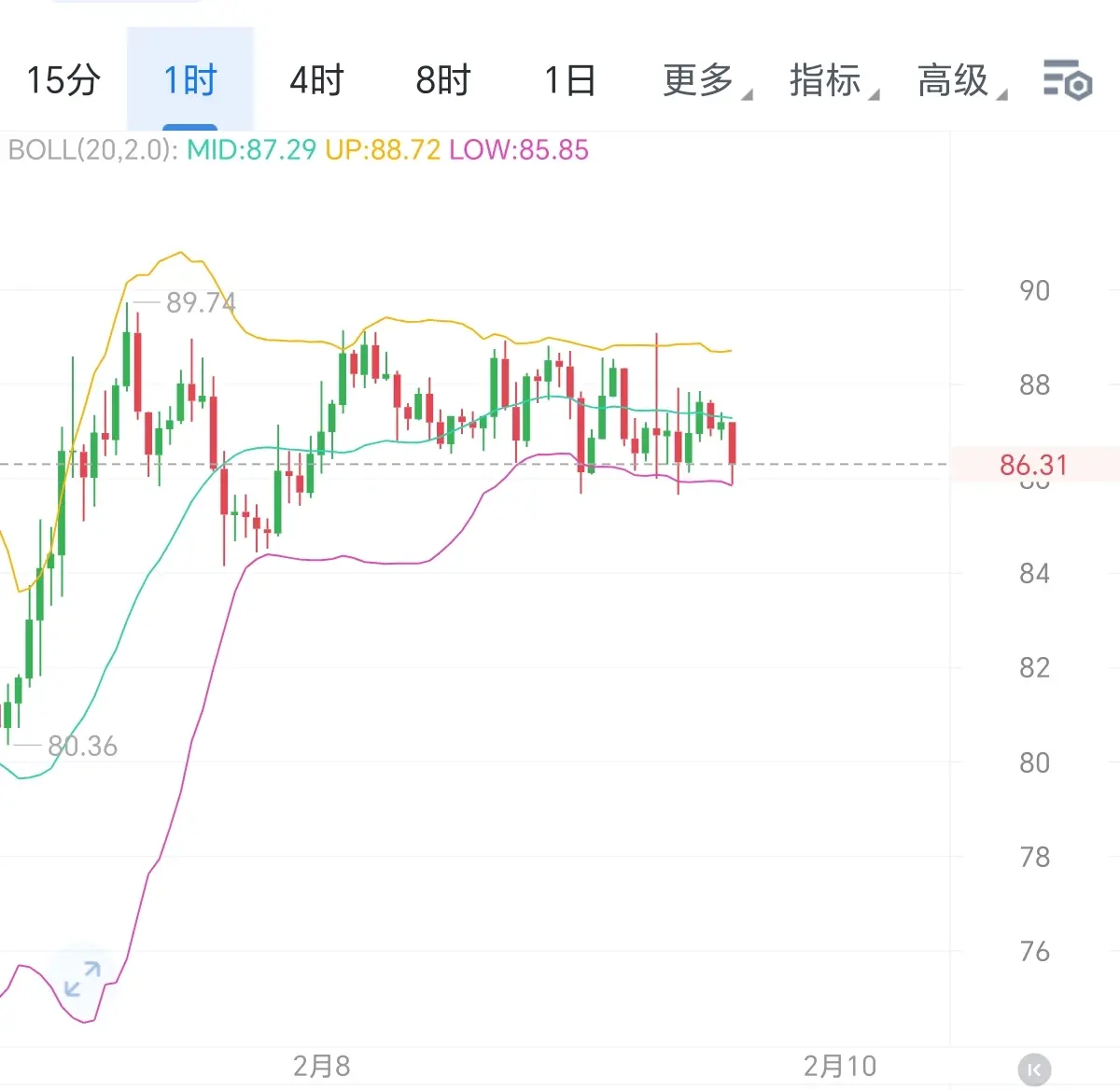Click the LOW:85.85 value
Image resolution: width=1120 pixels, height=1090 pixels.
tap(519, 150)
